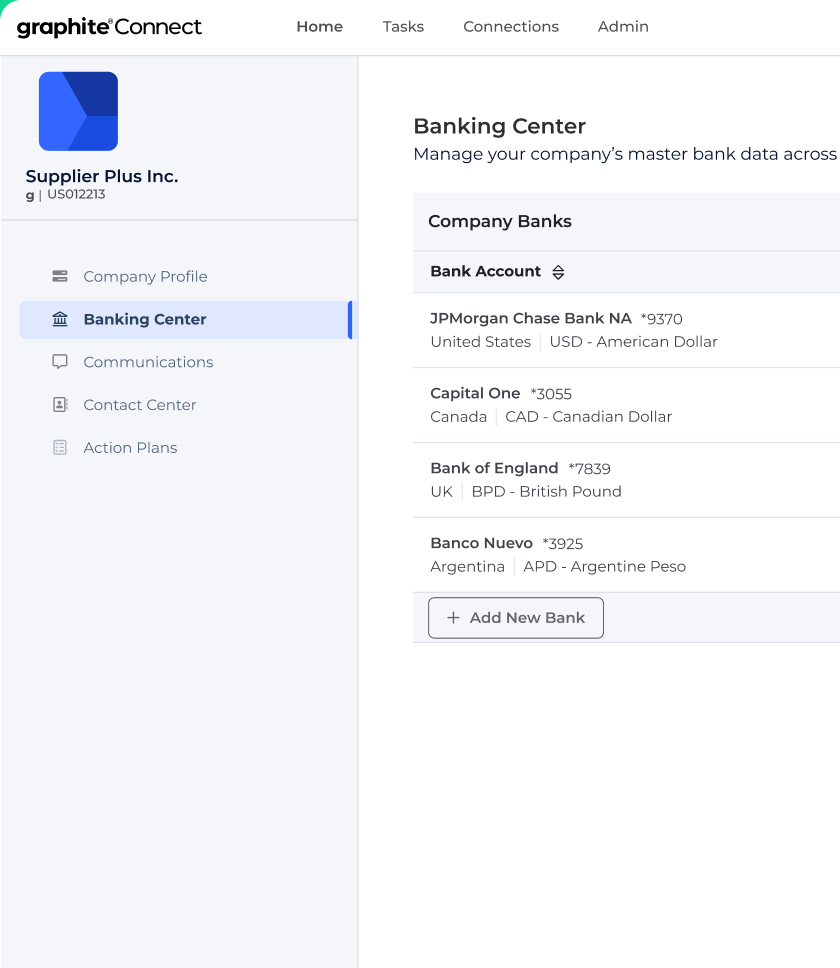Click the Company Profile icon
This screenshot has height=968, width=840.
[60, 276]
